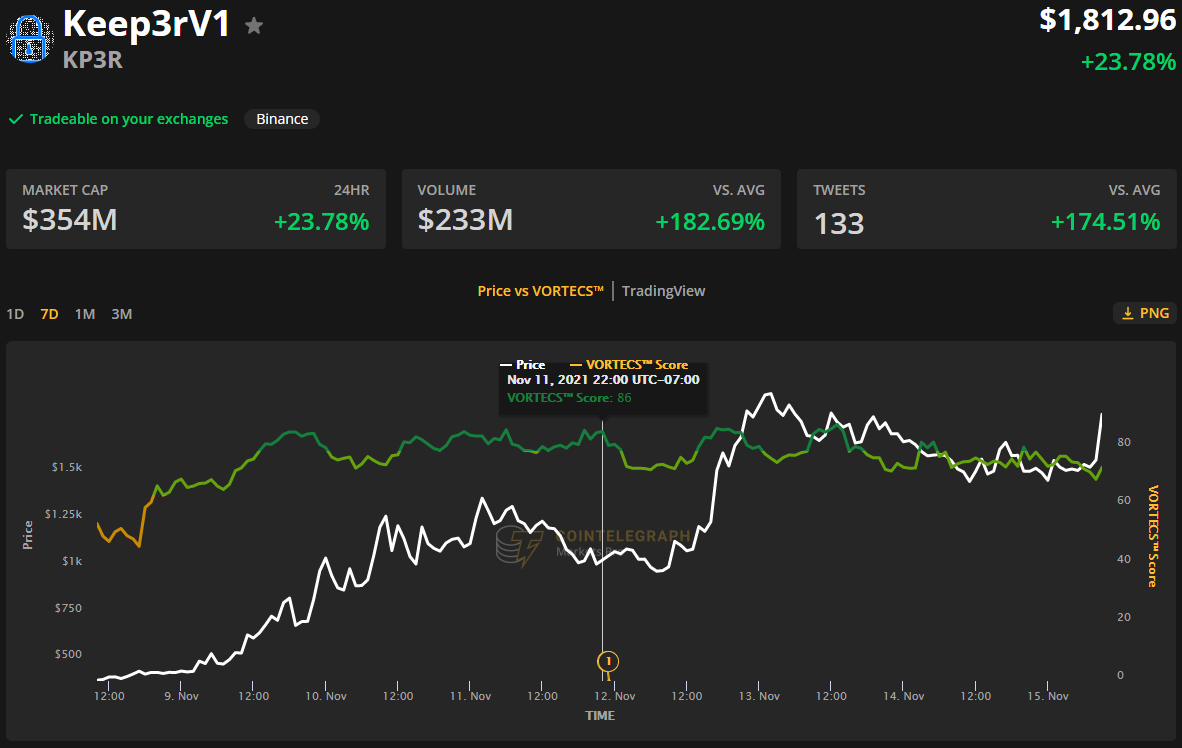Star Keep3rV1 as a favorite
The width and height of the screenshot is (1182, 748).
pos(254,26)
